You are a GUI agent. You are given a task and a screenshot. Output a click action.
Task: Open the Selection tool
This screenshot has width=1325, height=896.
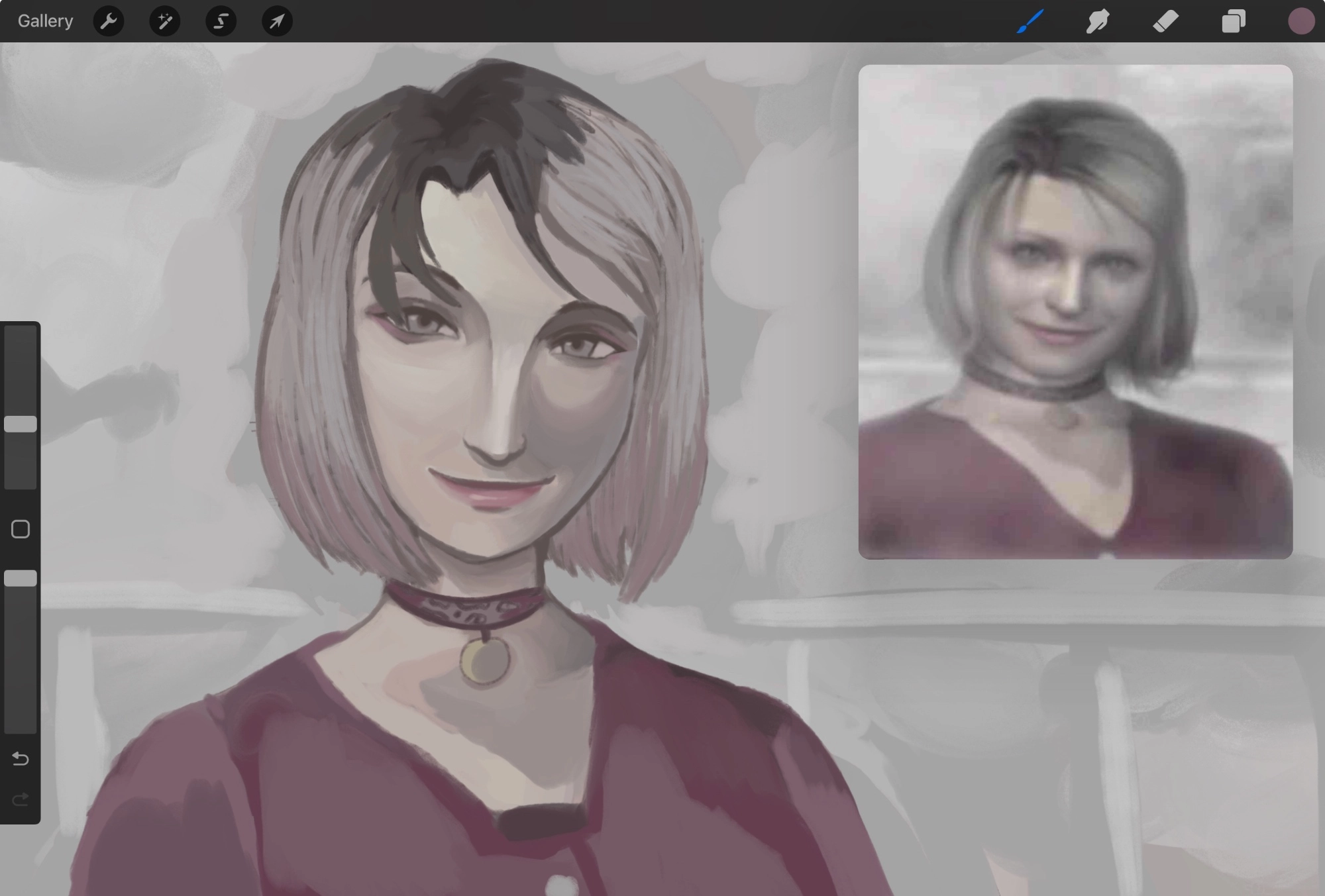[221, 21]
